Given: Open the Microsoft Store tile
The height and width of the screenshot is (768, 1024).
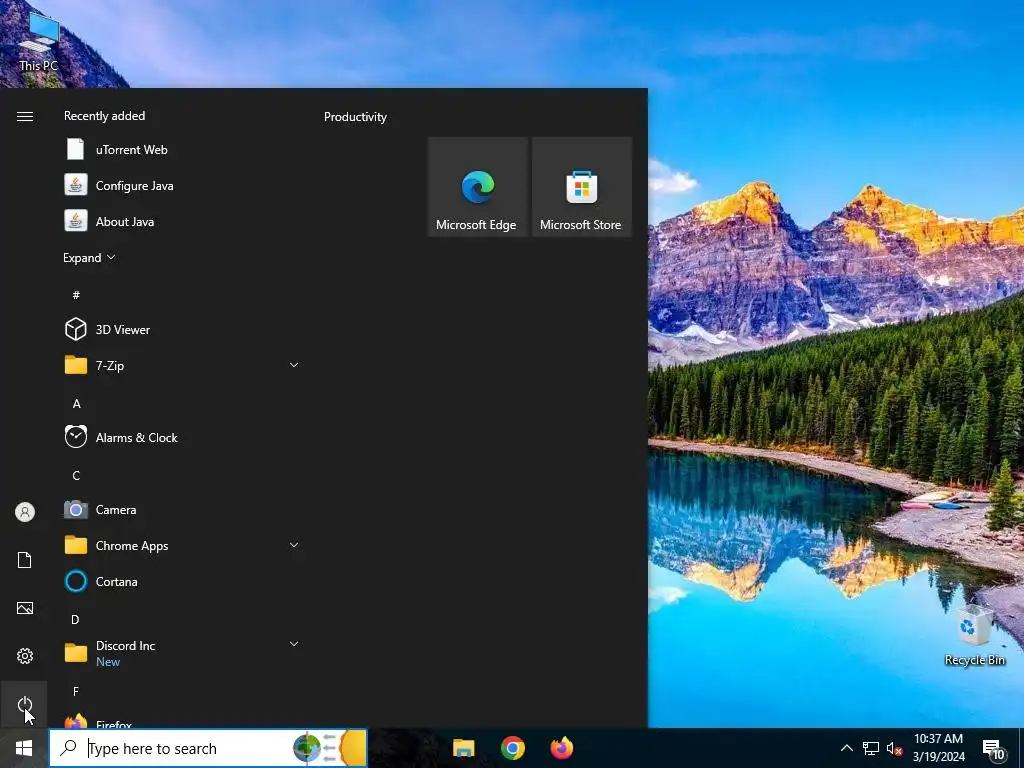Looking at the screenshot, I should coord(582,187).
